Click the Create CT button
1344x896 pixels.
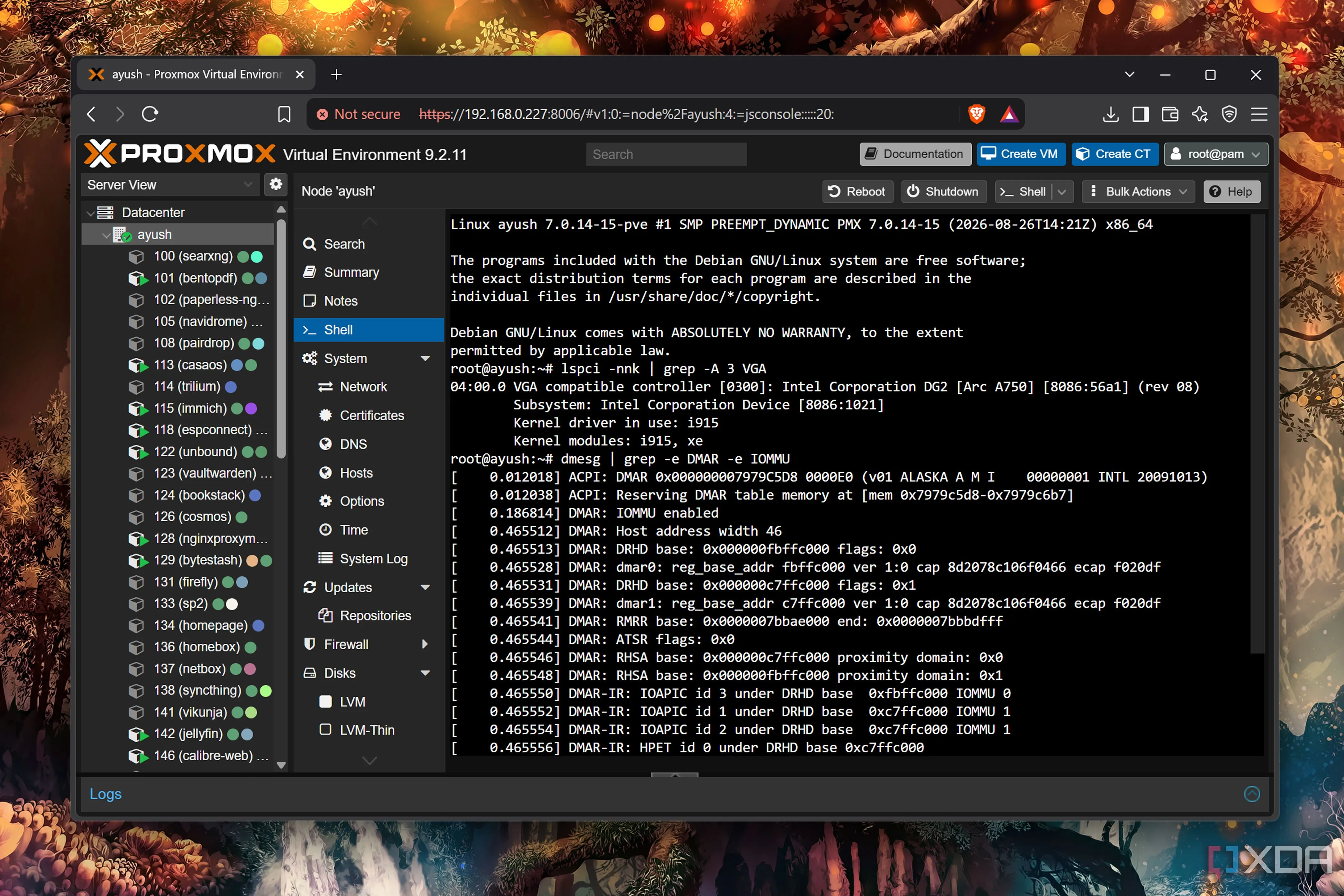tap(1114, 154)
